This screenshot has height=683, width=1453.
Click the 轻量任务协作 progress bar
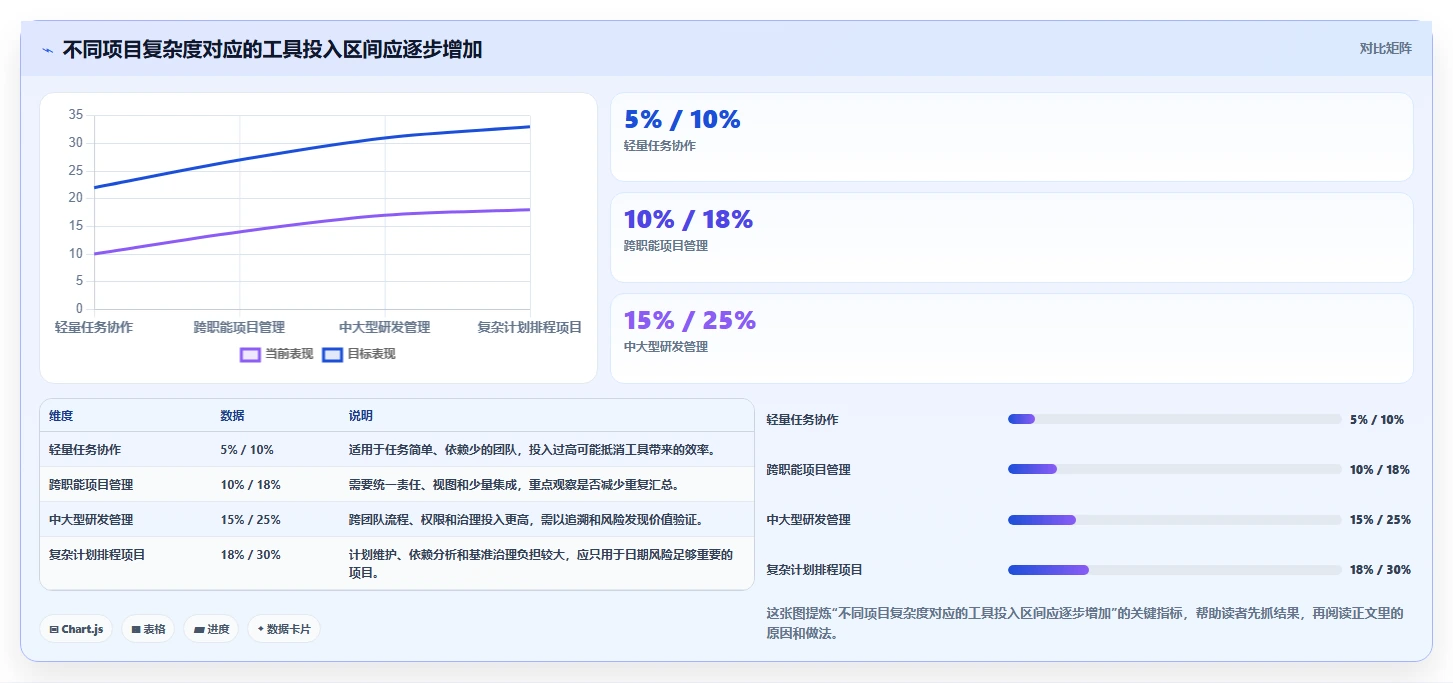[1175, 419]
